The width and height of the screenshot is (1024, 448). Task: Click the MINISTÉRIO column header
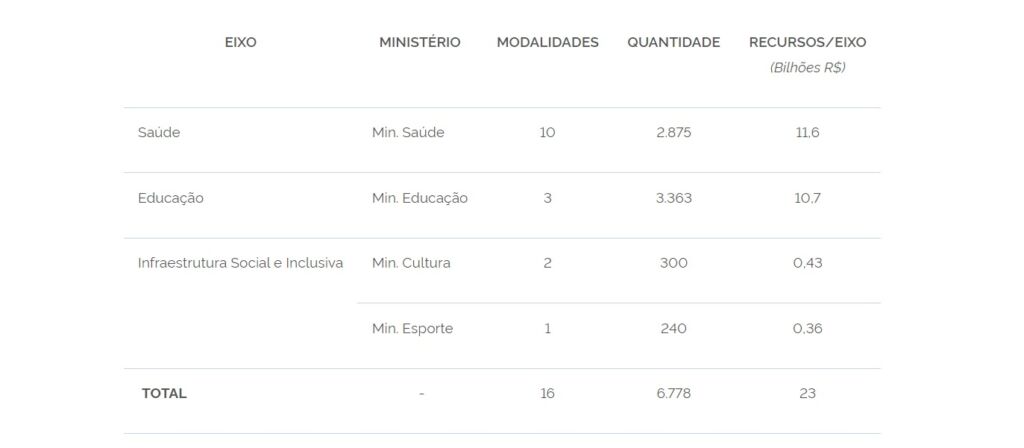420,42
